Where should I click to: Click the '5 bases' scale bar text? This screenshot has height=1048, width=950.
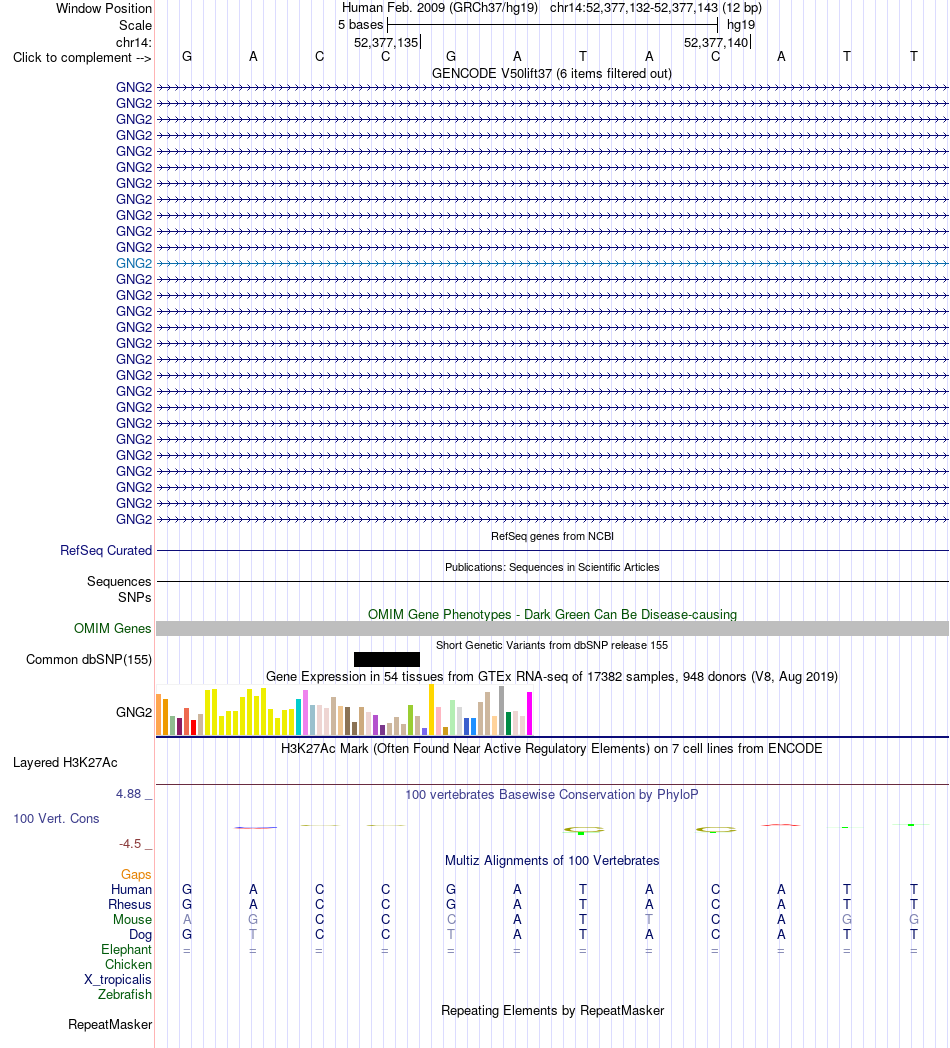[360, 25]
